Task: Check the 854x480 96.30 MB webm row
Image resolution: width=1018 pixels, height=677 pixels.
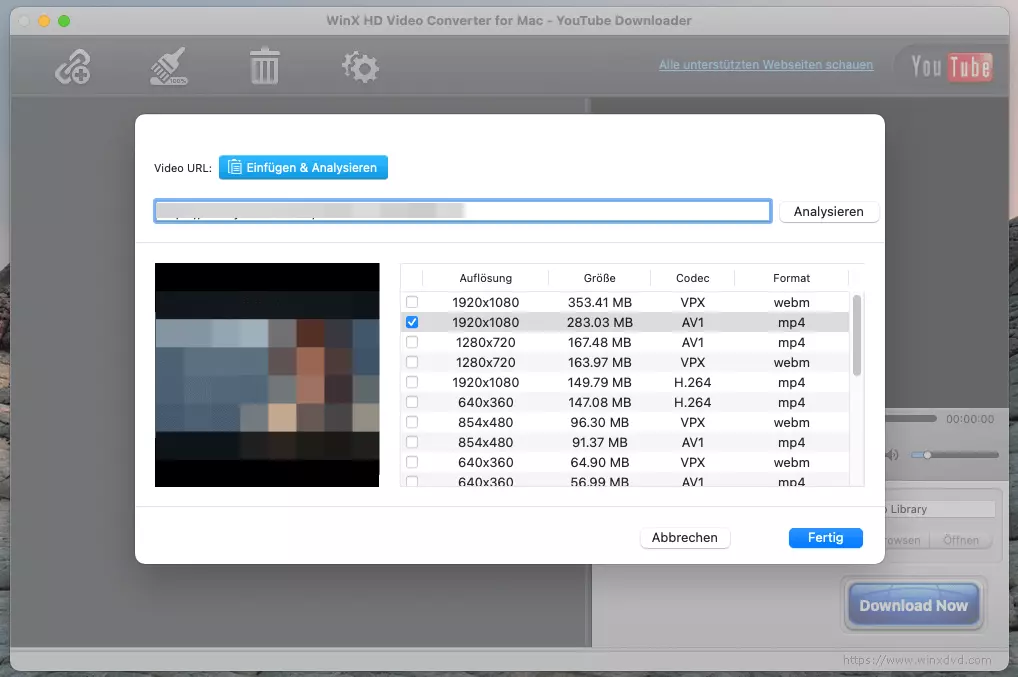Action: click(x=412, y=423)
